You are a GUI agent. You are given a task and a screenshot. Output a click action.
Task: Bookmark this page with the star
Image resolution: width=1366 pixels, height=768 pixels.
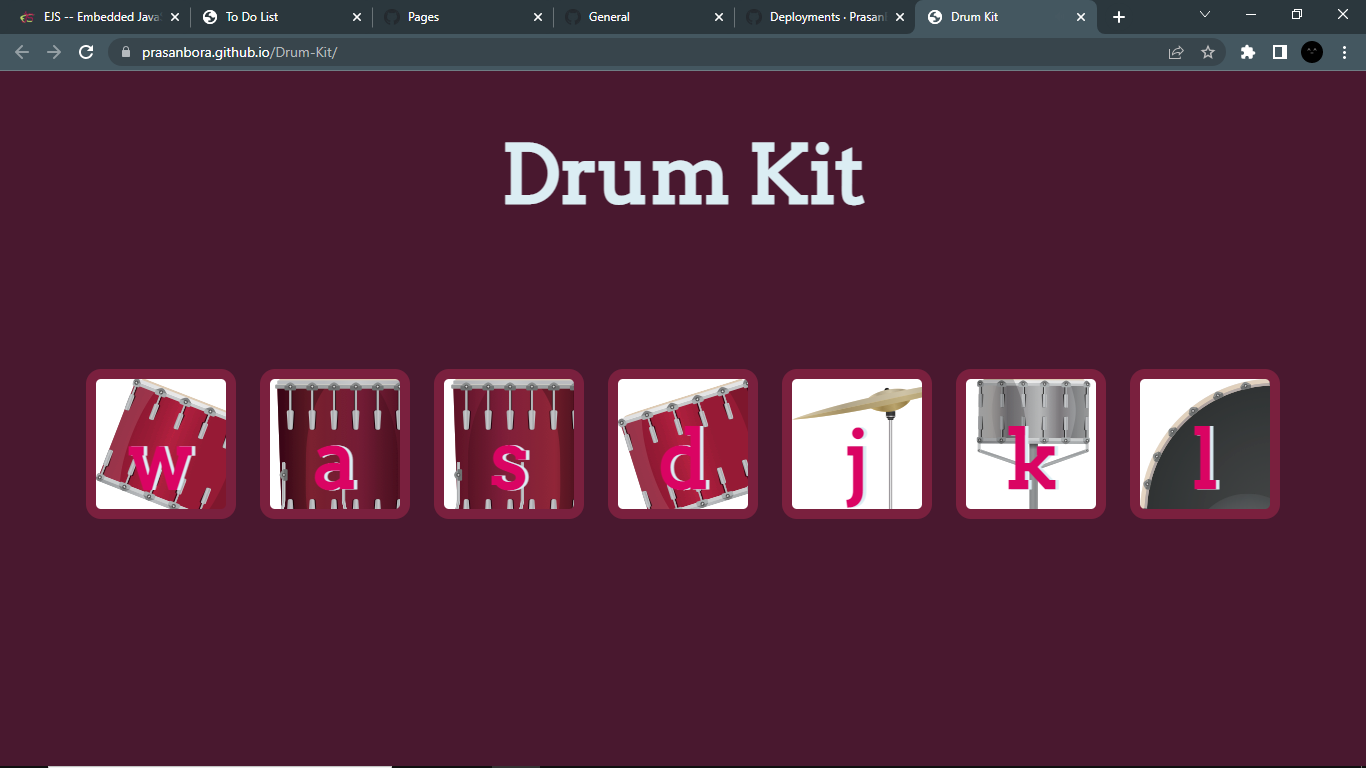pyautogui.click(x=1209, y=52)
